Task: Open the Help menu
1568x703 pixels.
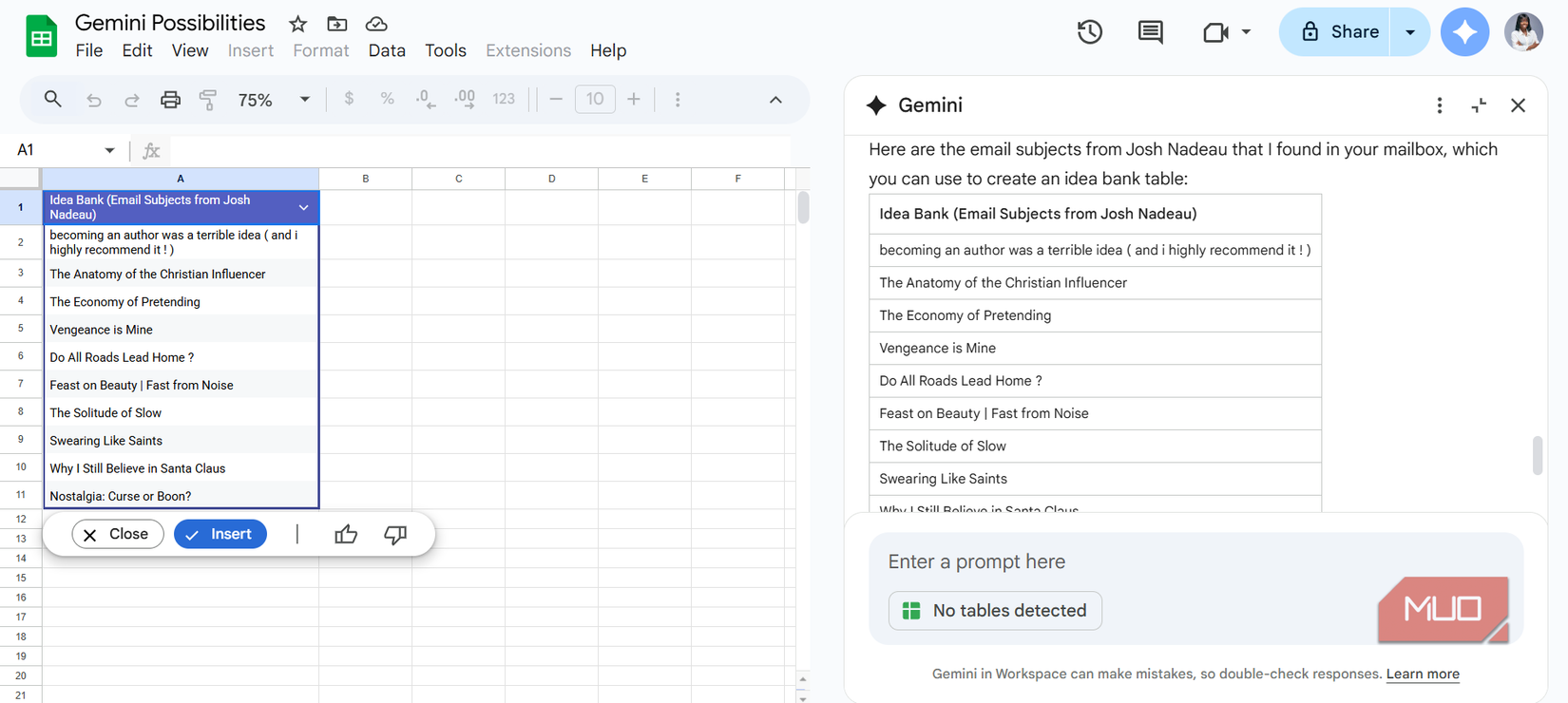Action: tap(608, 50)
